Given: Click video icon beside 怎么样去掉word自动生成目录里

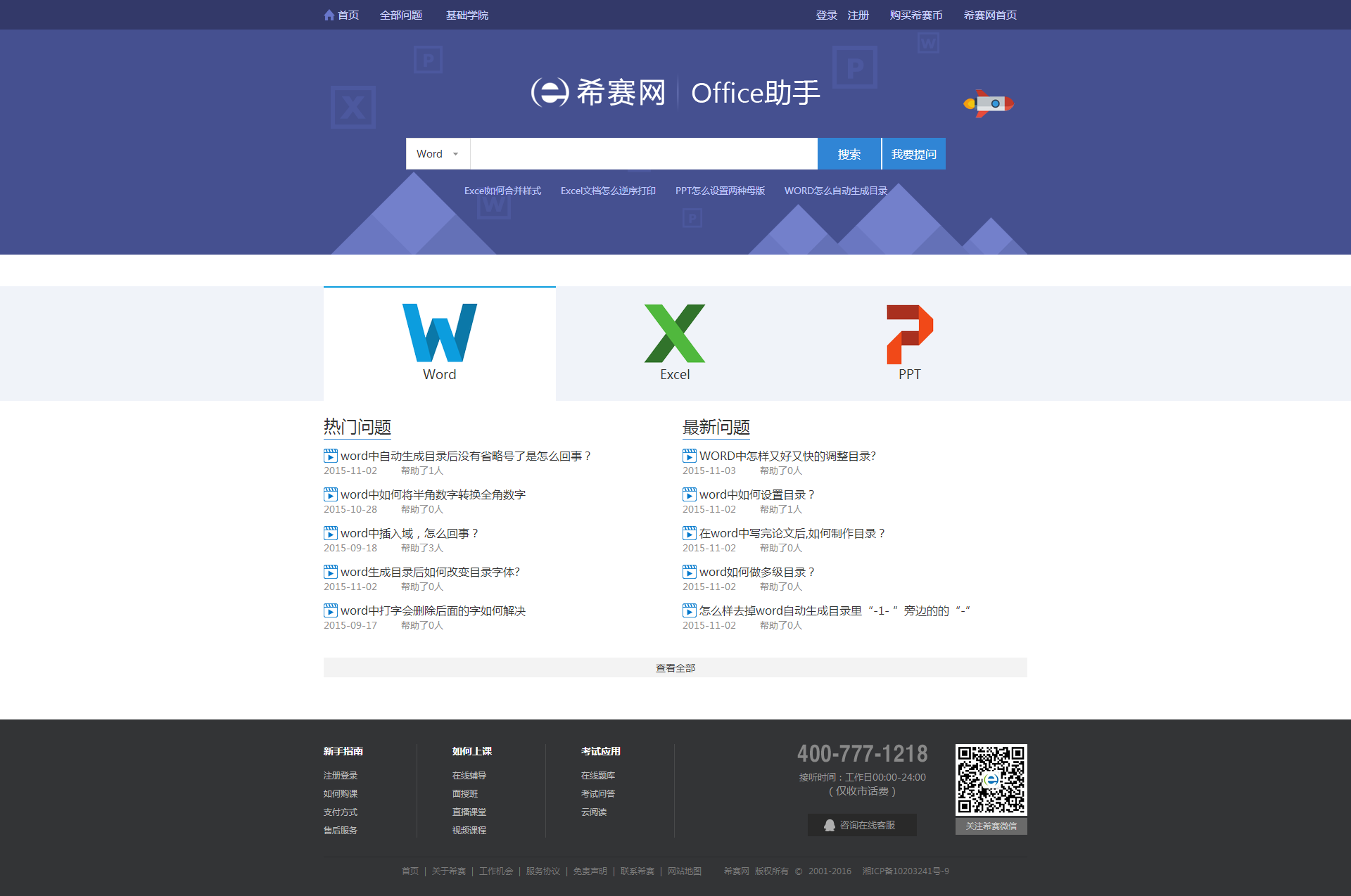Looking at the screenshot, I should [690, 610].
